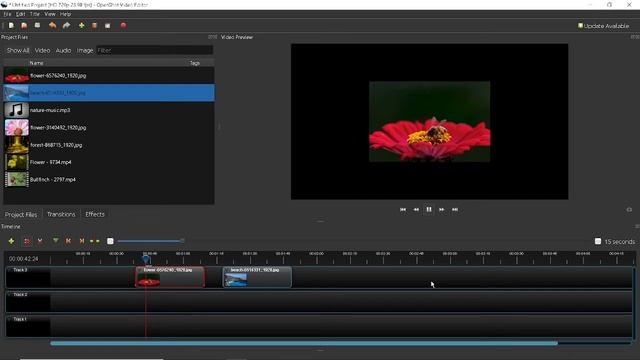Jump to the start of the preview

click(x=403, y=209)
